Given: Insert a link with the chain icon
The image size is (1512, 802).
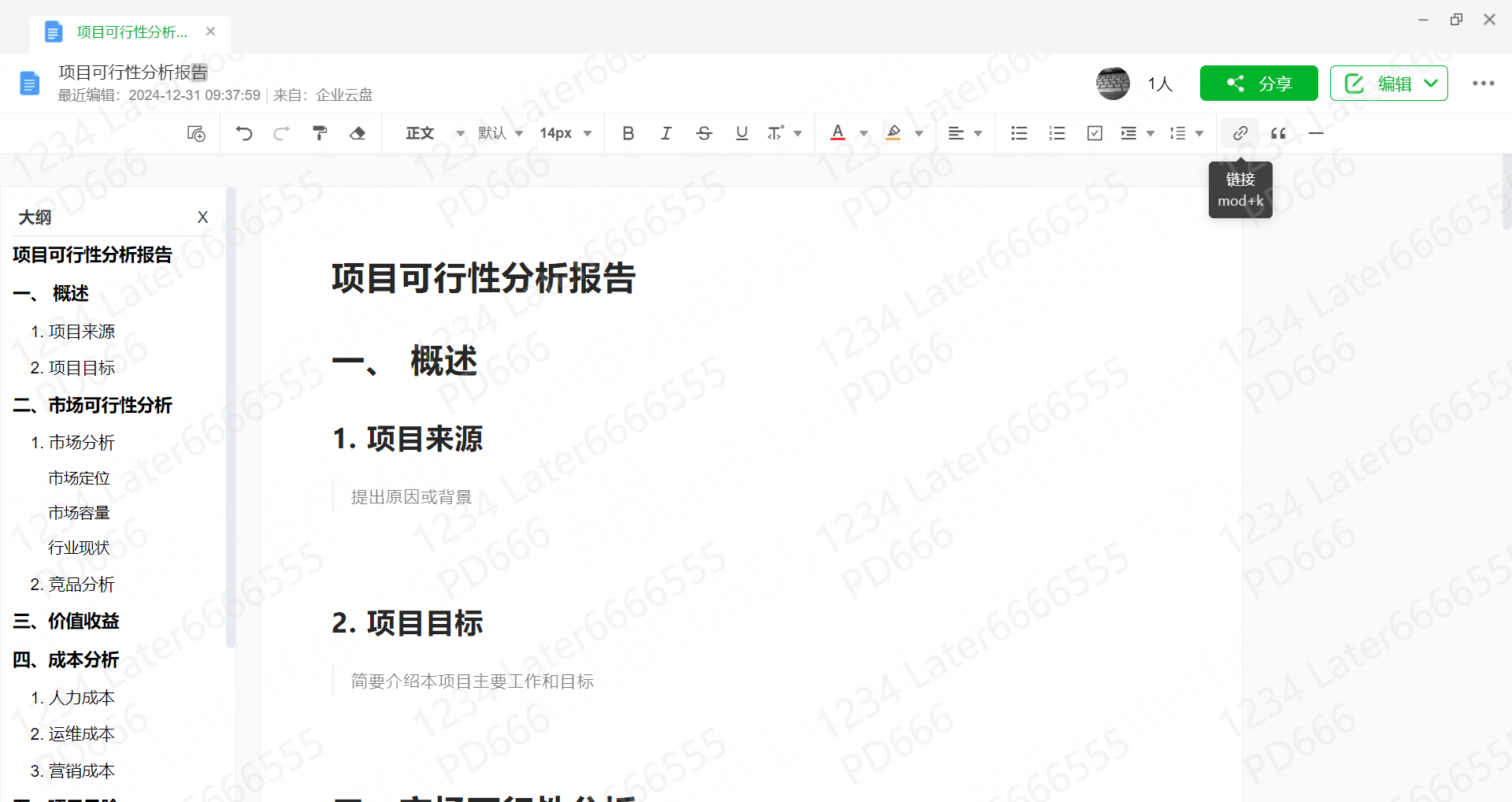Looking at the screenshot, I should point(1240,133).
